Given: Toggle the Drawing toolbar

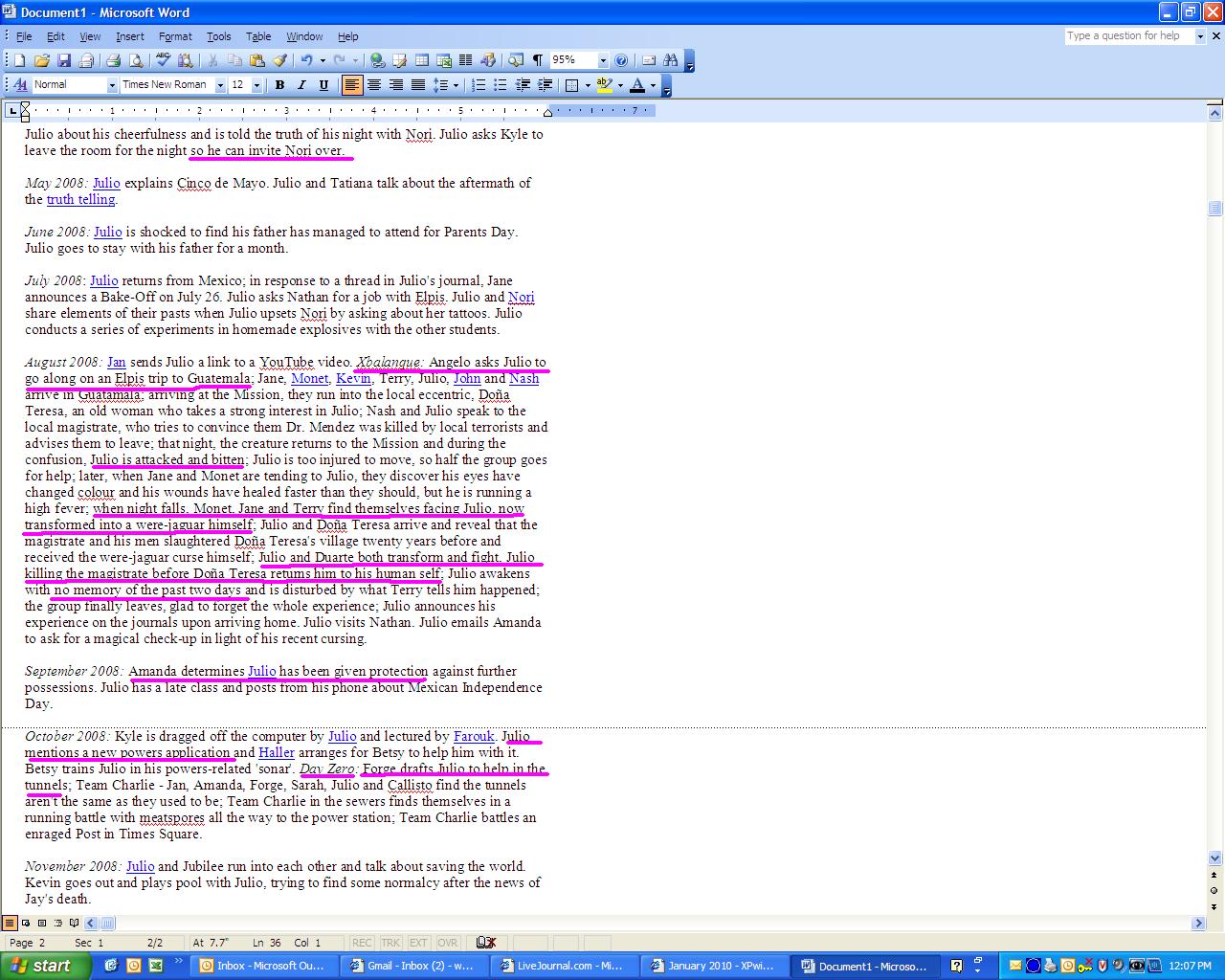Looking at the screenshot, I should (488, 60).
